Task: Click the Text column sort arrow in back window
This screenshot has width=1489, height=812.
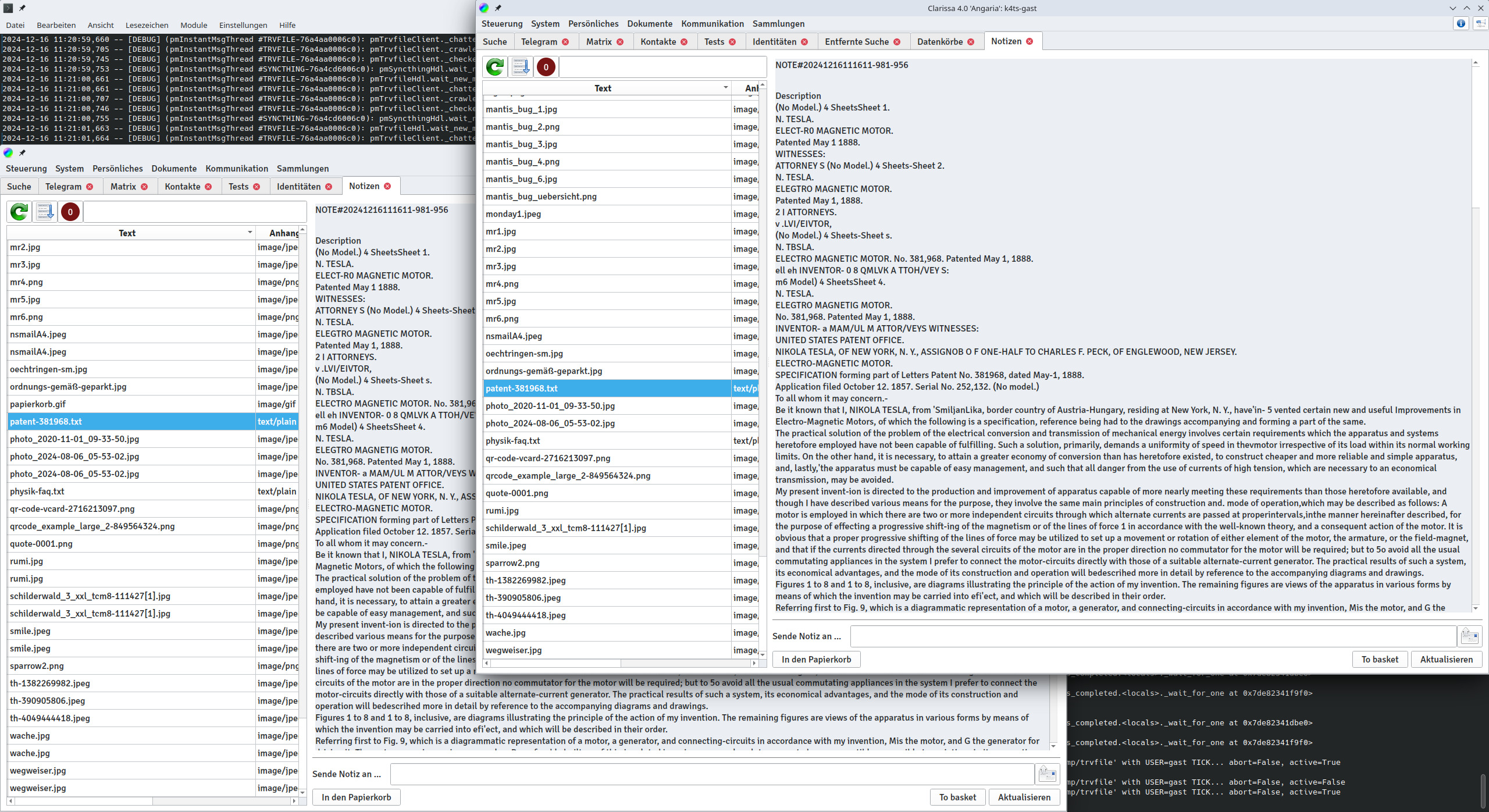Action: point(250,232)
